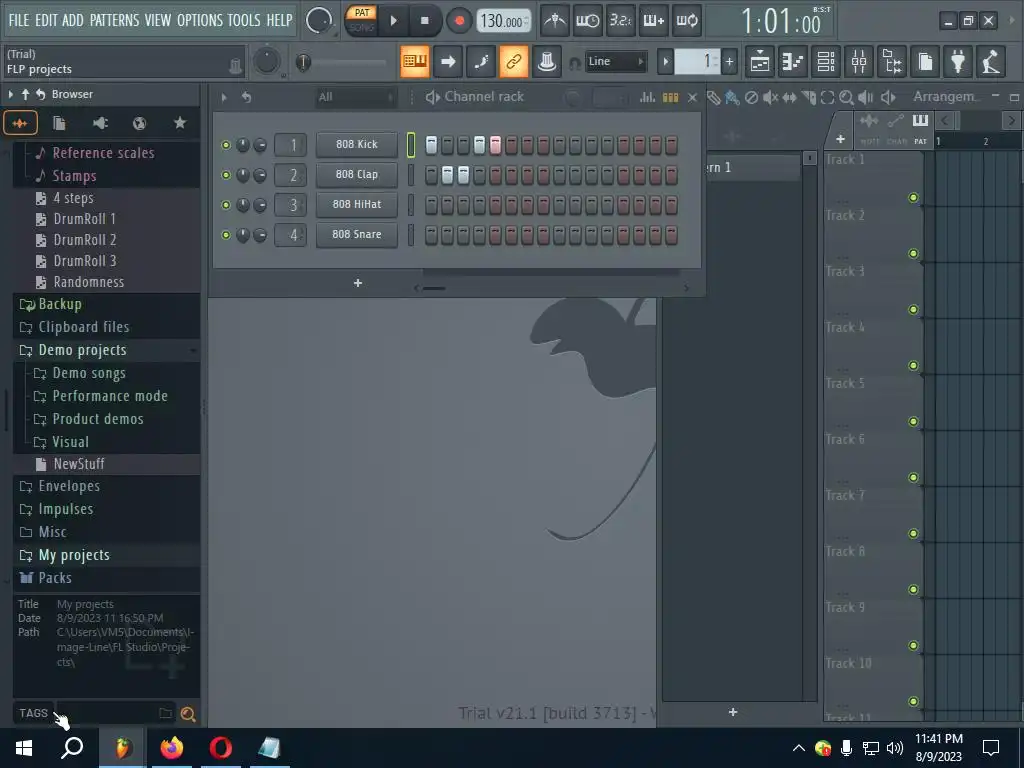Open the EDIT menu
The width and height of the screenshot is (1024, 768).
[46, 20]
